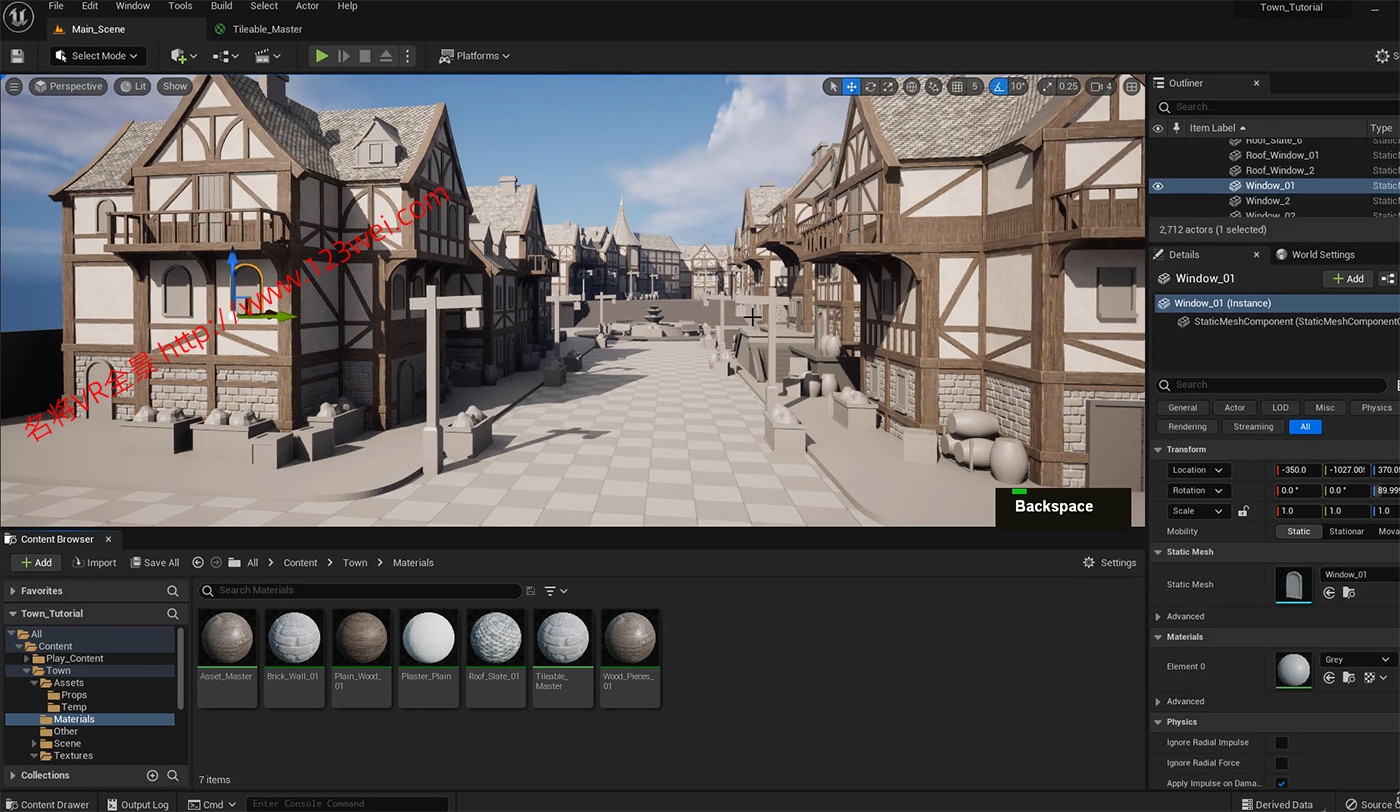1400x812 pixels.
Task: Open the viewport hamburger options menu
Action: [14, 87]
